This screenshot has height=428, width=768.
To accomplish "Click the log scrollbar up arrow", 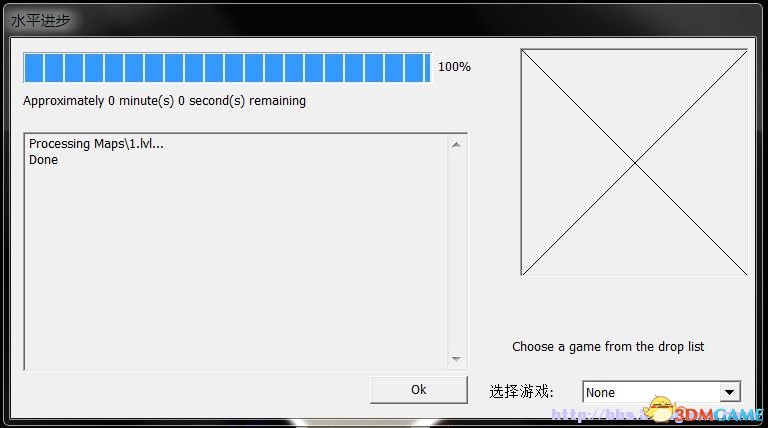I will pos(456,145).
